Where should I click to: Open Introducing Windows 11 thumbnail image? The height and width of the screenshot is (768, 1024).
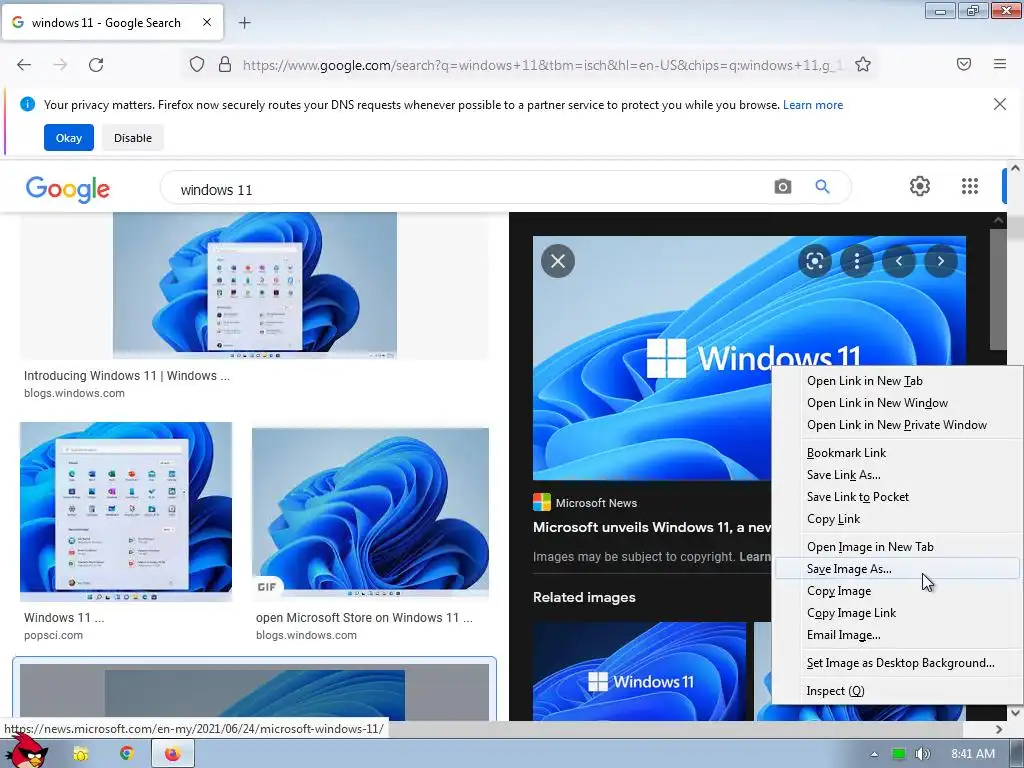point(254,285)
